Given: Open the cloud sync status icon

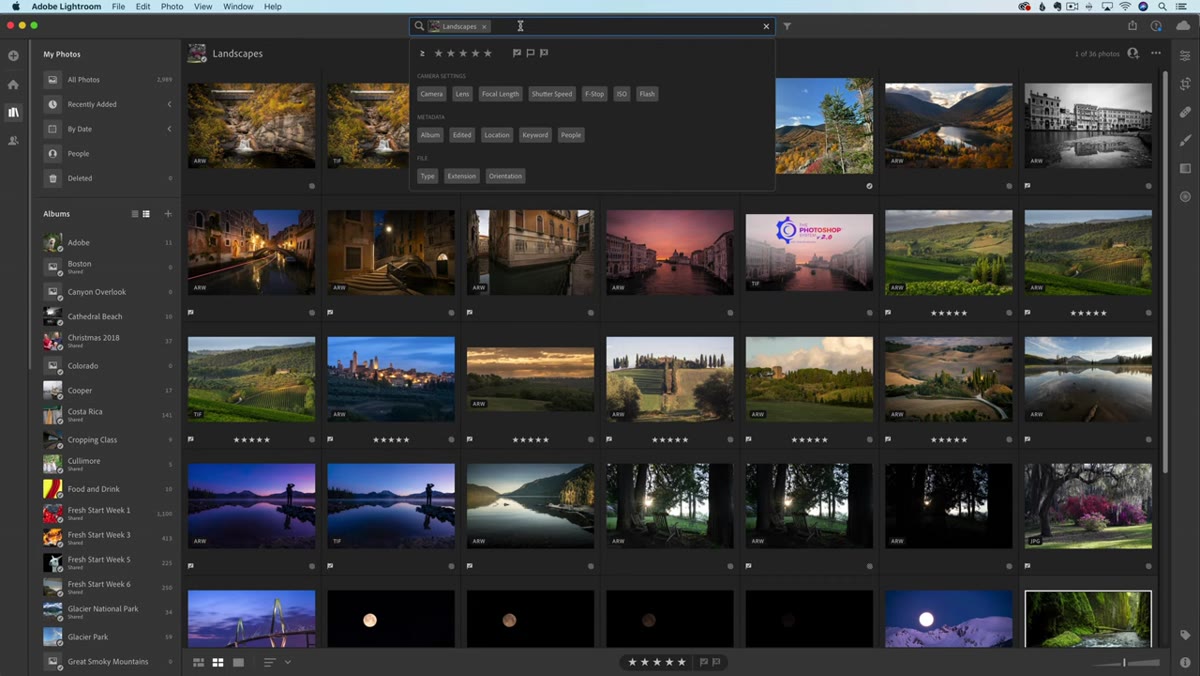Looking at the screenshot, I should [1183, 26].
